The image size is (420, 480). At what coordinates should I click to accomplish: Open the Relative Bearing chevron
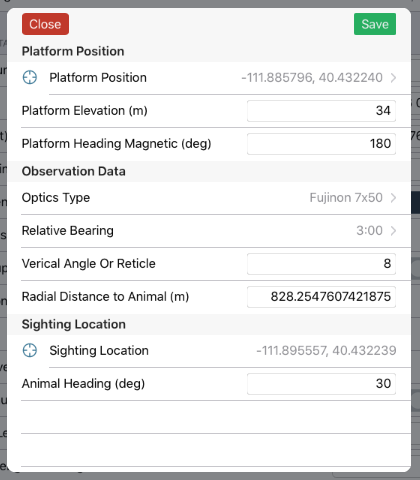click(x=393, y=231)
